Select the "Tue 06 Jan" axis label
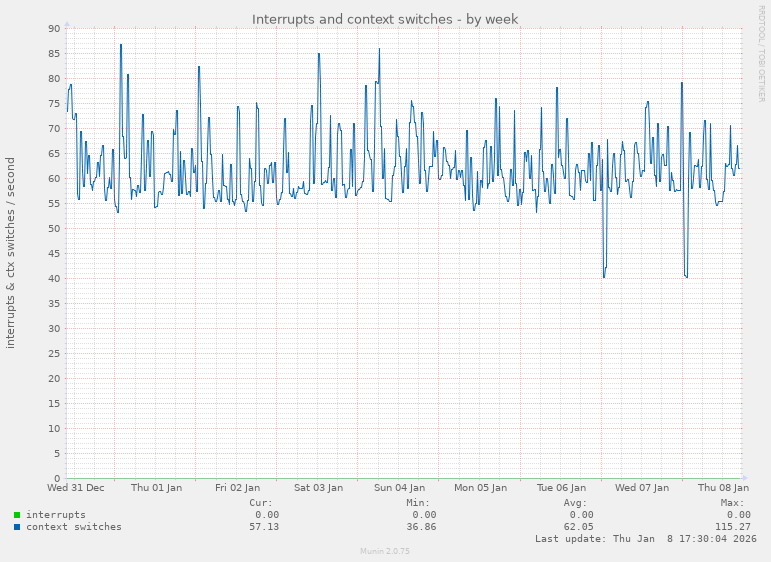 click(x=561, y=488)
